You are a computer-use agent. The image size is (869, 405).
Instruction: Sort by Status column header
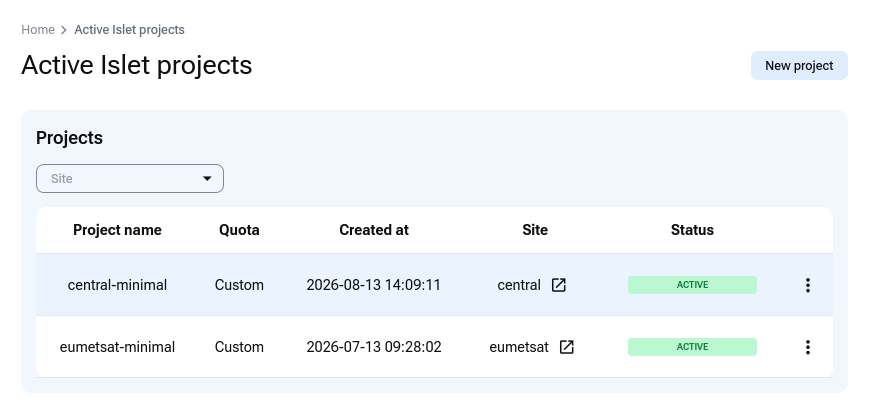pos(692,230)
